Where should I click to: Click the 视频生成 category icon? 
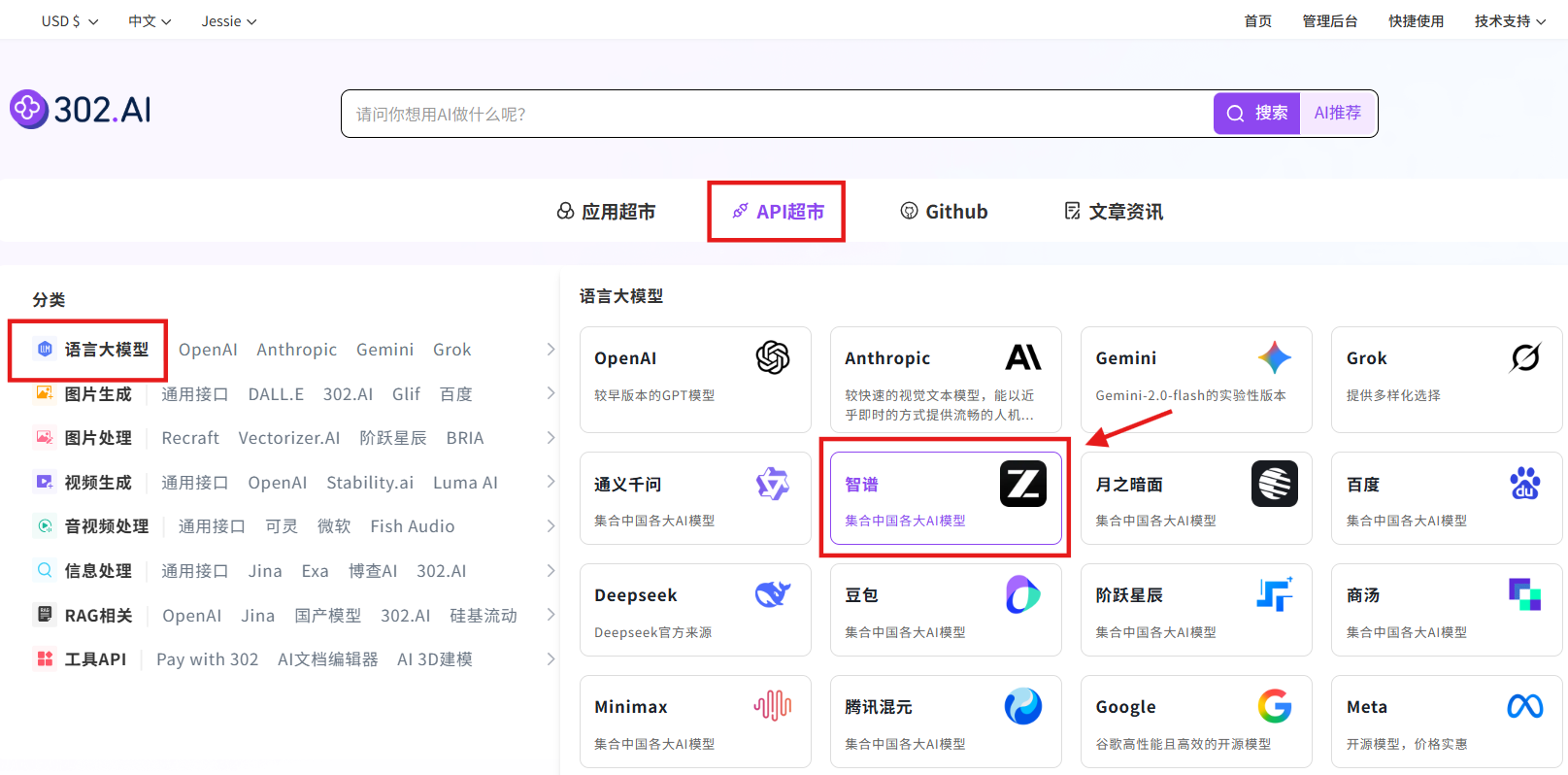[x=45, y=482]
